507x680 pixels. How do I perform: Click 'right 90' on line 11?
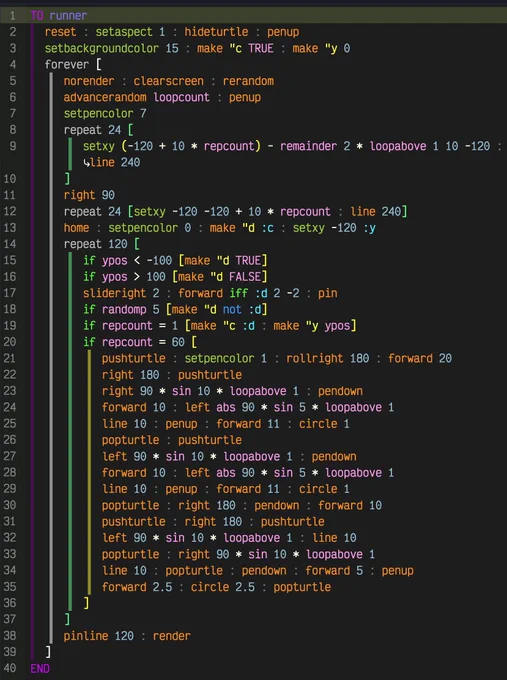pos(89,195)
